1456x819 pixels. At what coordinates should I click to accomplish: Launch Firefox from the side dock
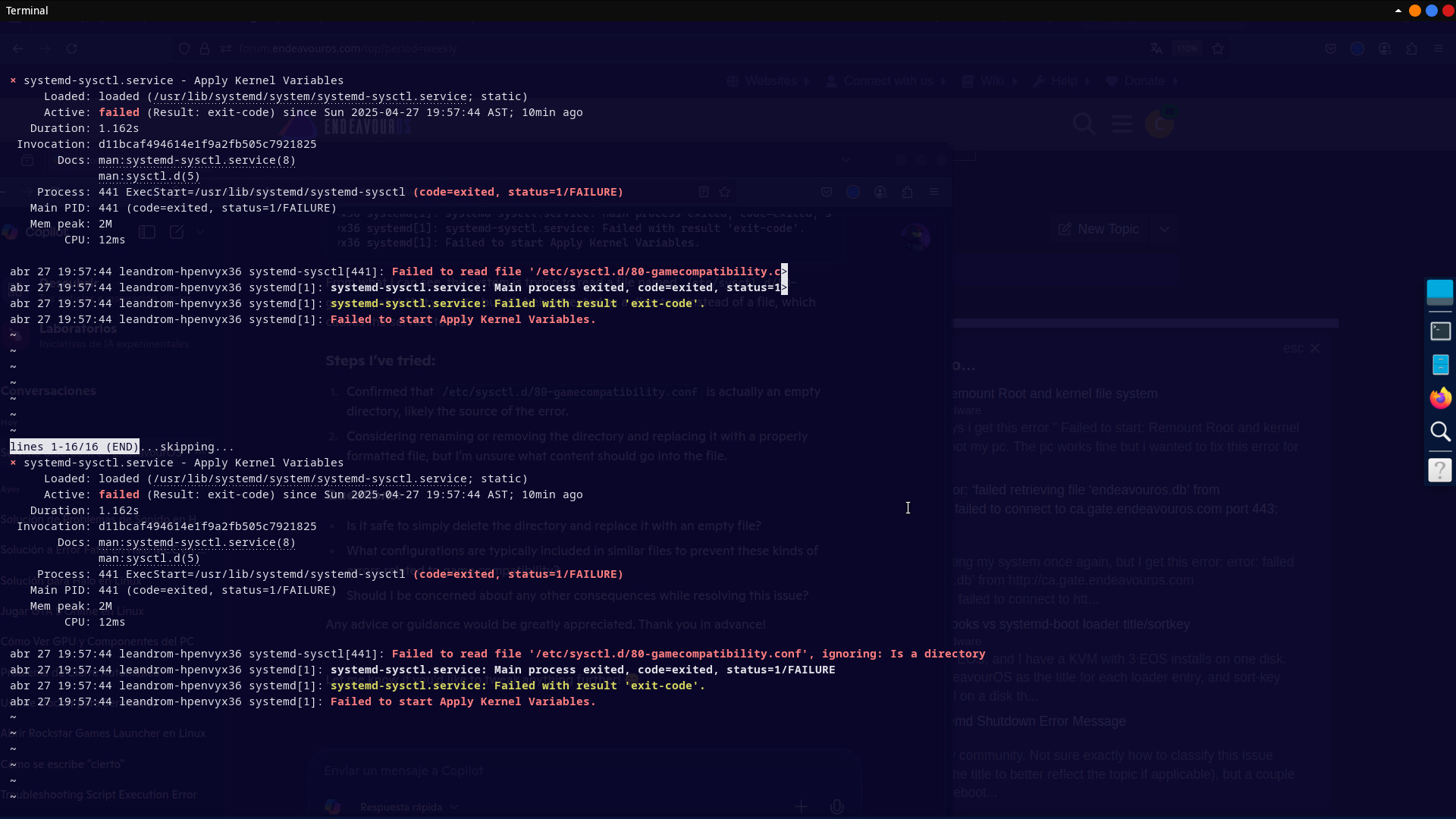[1440, 398]
